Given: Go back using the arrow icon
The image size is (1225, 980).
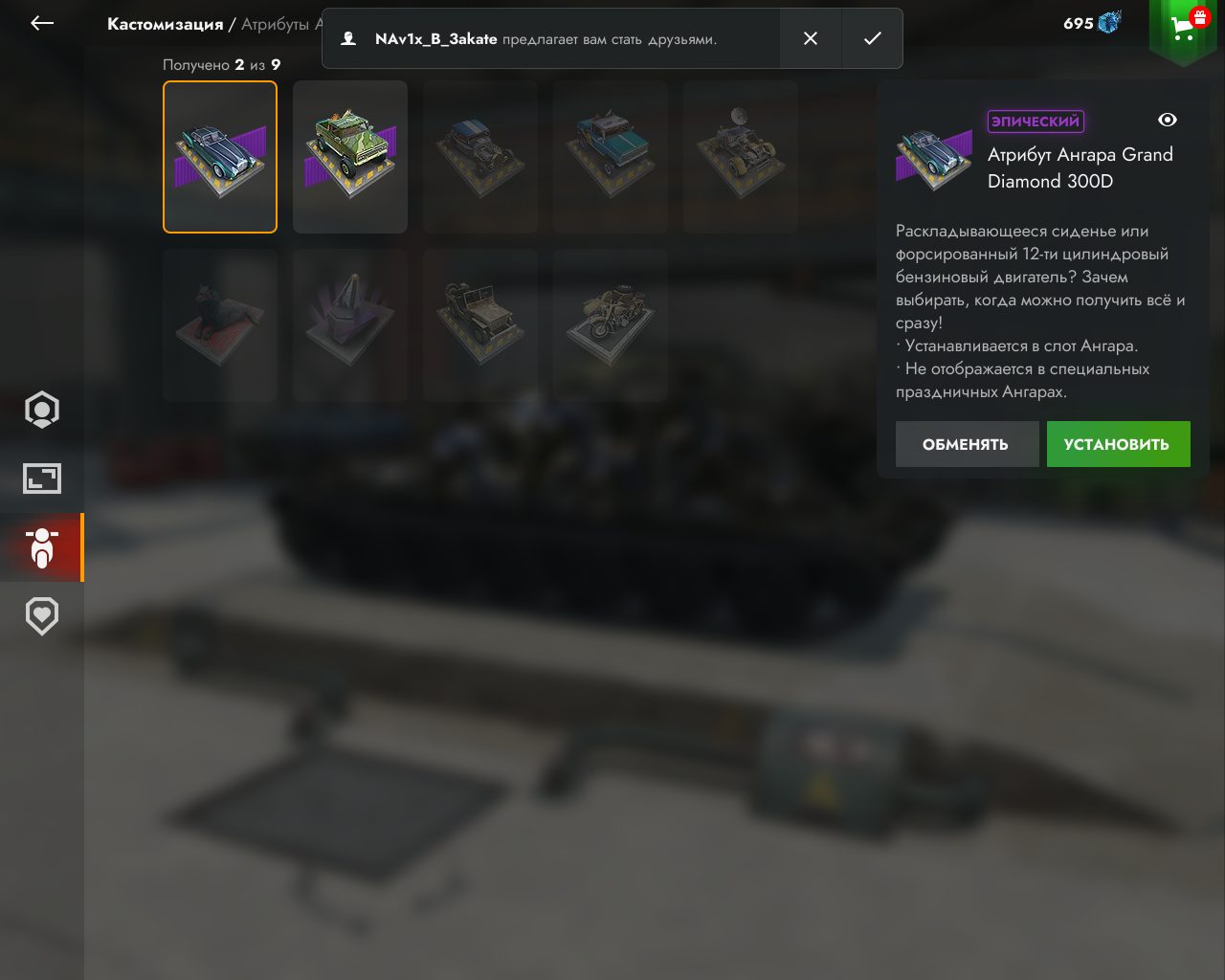Looking at the screenshot, I should (x=42, y=24).
